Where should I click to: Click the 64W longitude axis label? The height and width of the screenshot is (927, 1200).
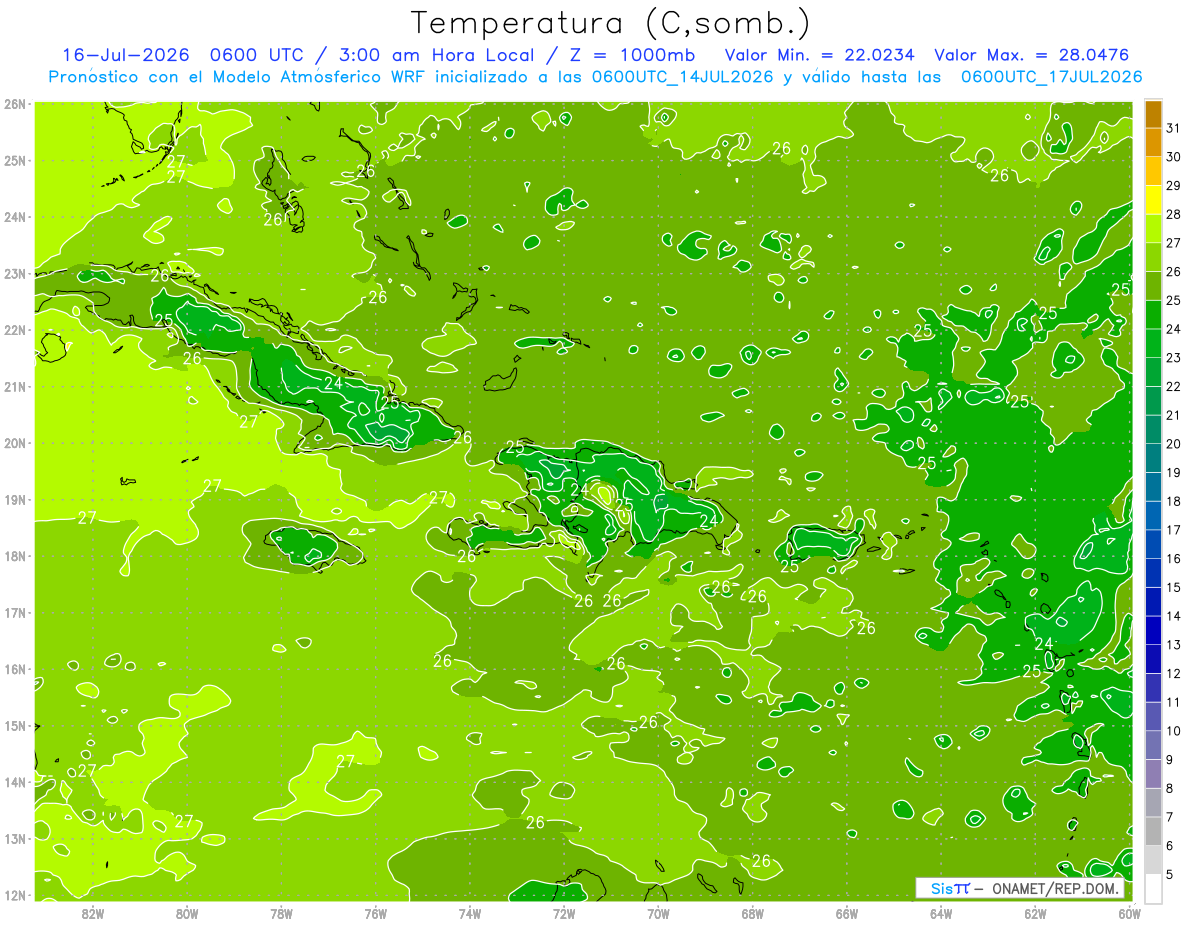tap(941, 913)
